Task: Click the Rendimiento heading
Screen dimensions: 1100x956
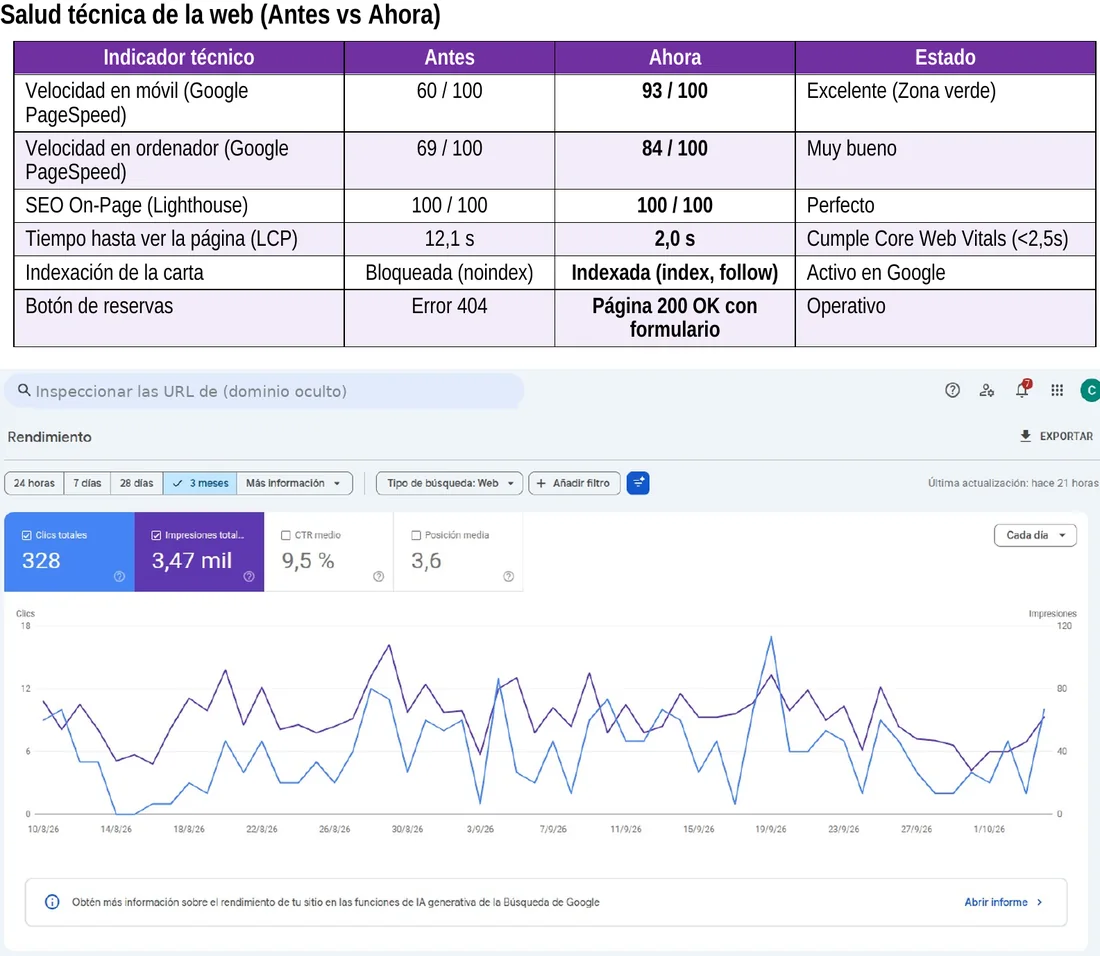Action: (49, 436)
